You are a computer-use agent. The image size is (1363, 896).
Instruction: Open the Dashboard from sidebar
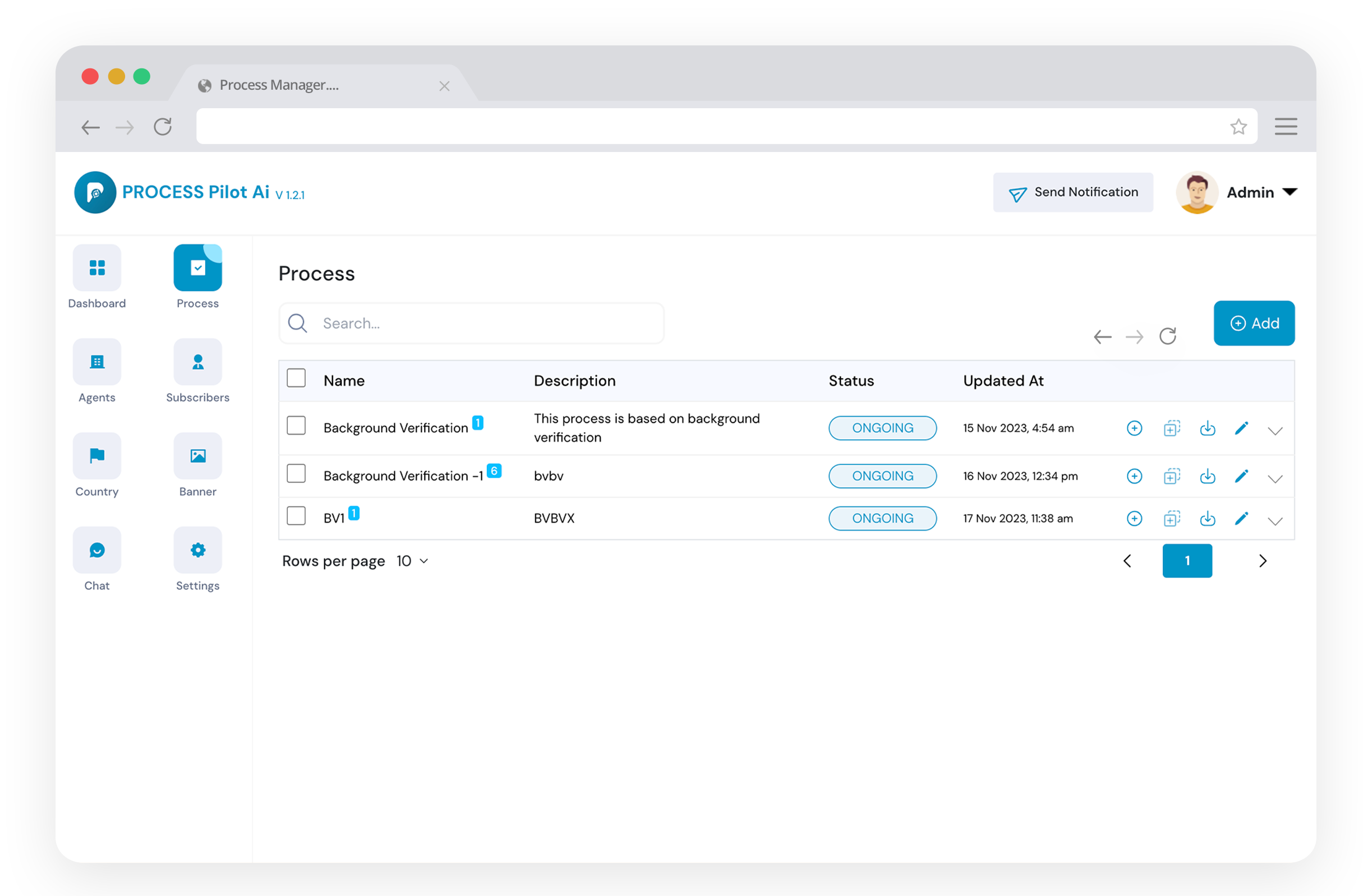(96, 267)
